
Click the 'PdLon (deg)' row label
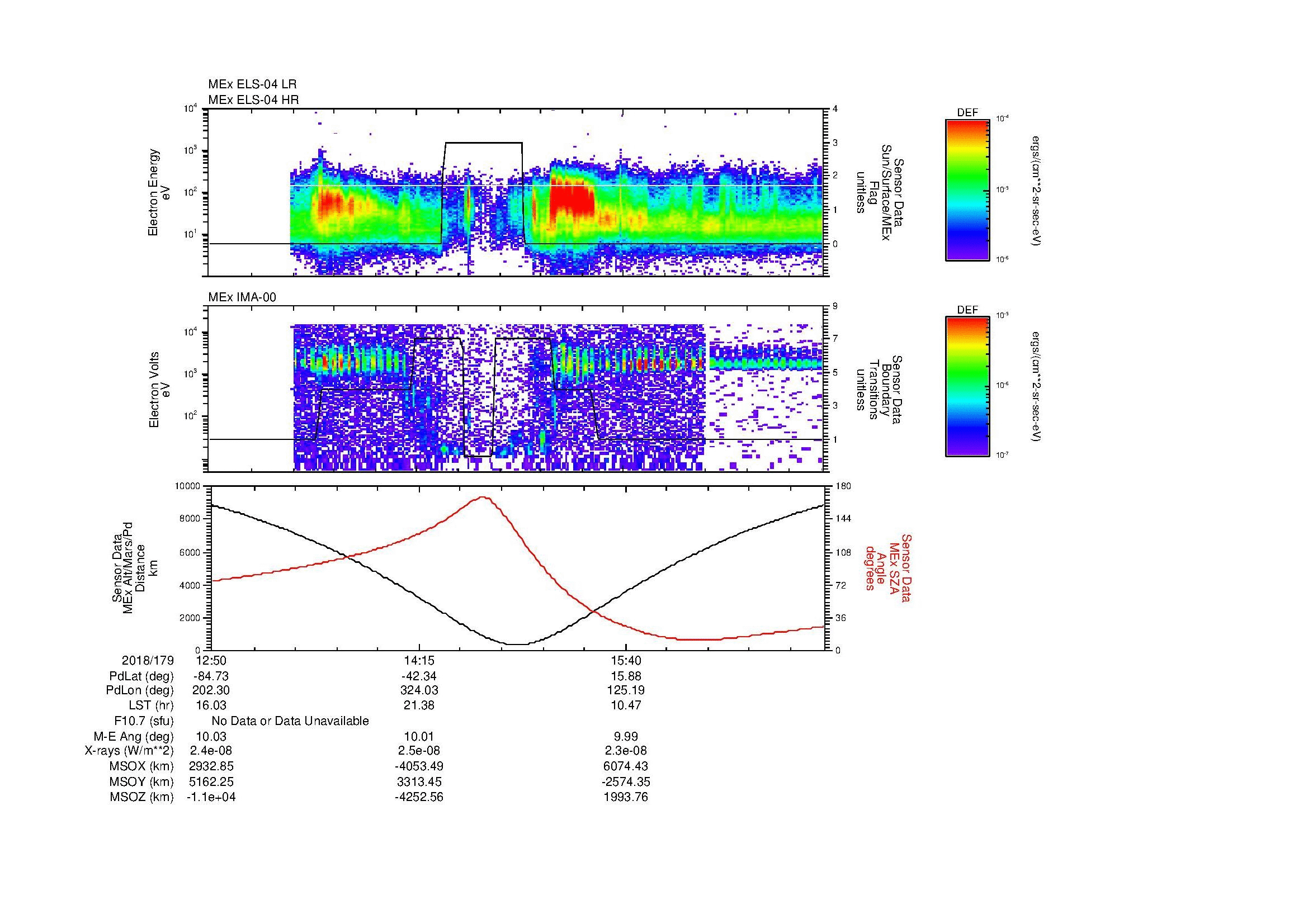click(x=140, y=690)
